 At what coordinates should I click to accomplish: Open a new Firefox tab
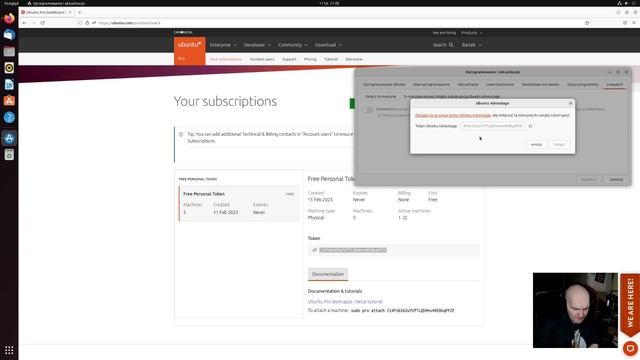(x=80, y=12)
